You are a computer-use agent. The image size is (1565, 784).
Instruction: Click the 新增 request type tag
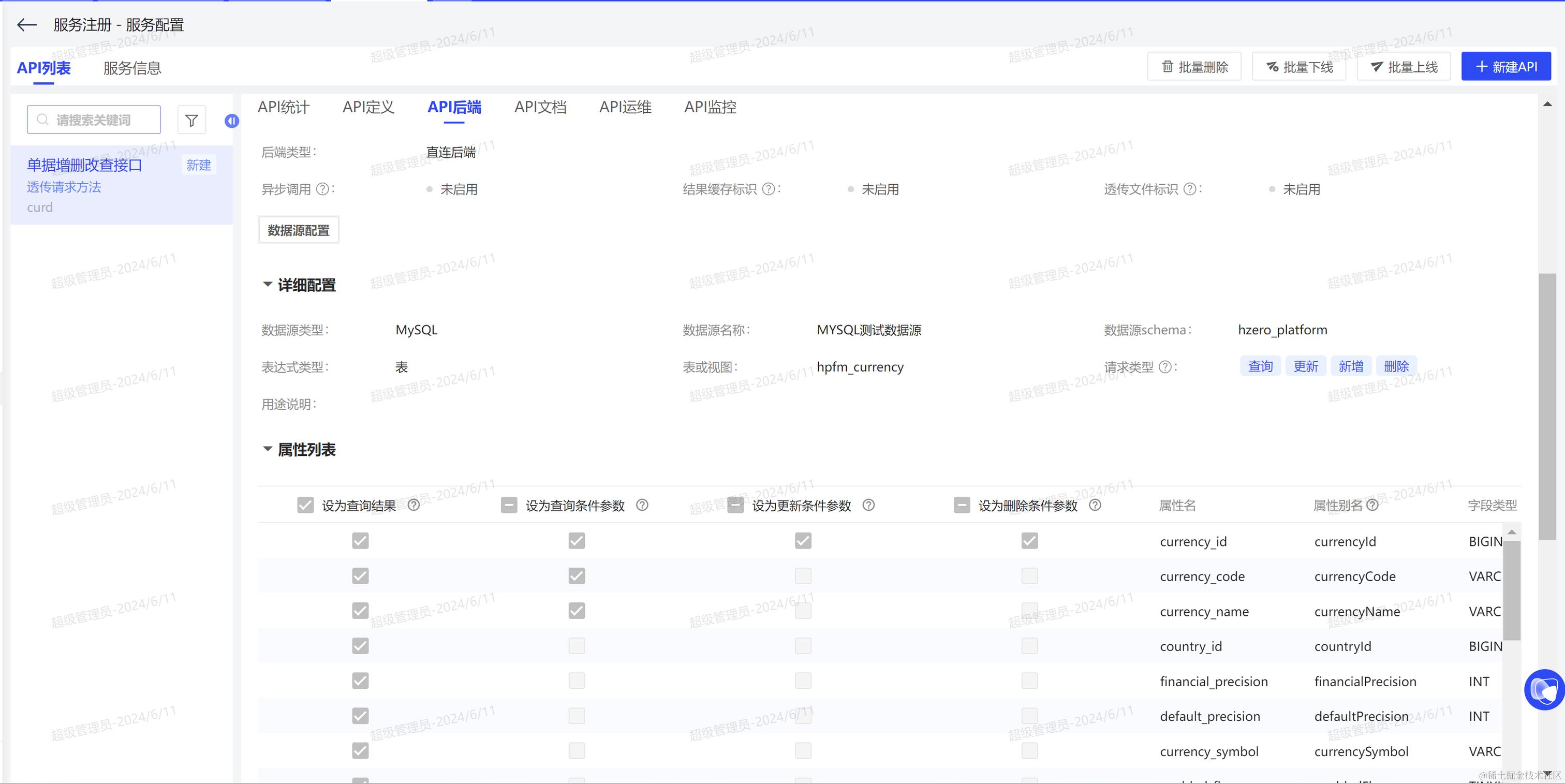pos(1351,366)
